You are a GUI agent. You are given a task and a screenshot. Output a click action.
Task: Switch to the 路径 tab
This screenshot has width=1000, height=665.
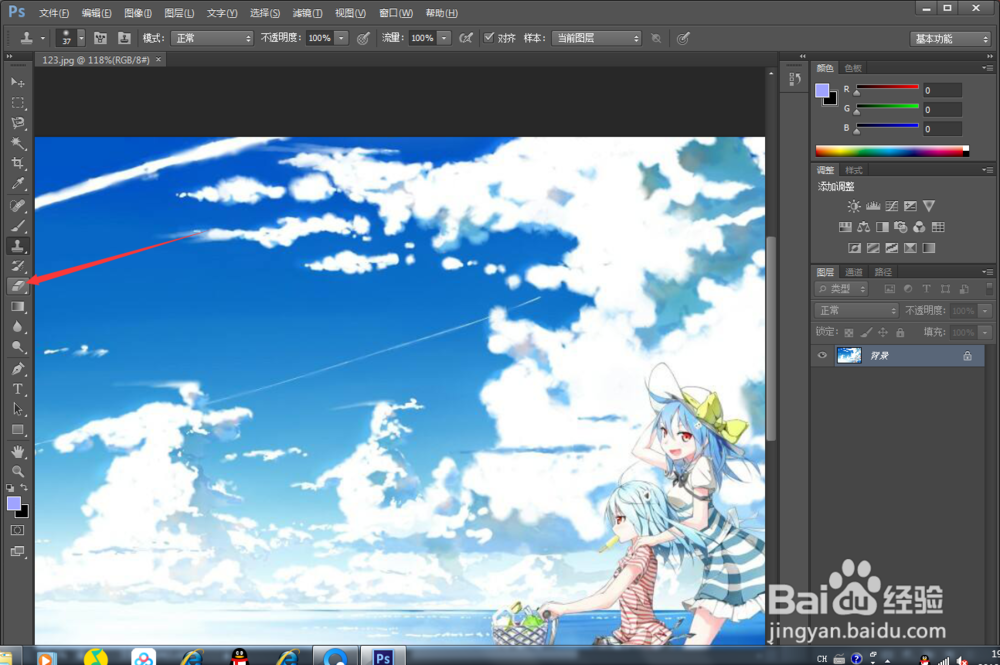pyautogui.click(x=883, y=272)
